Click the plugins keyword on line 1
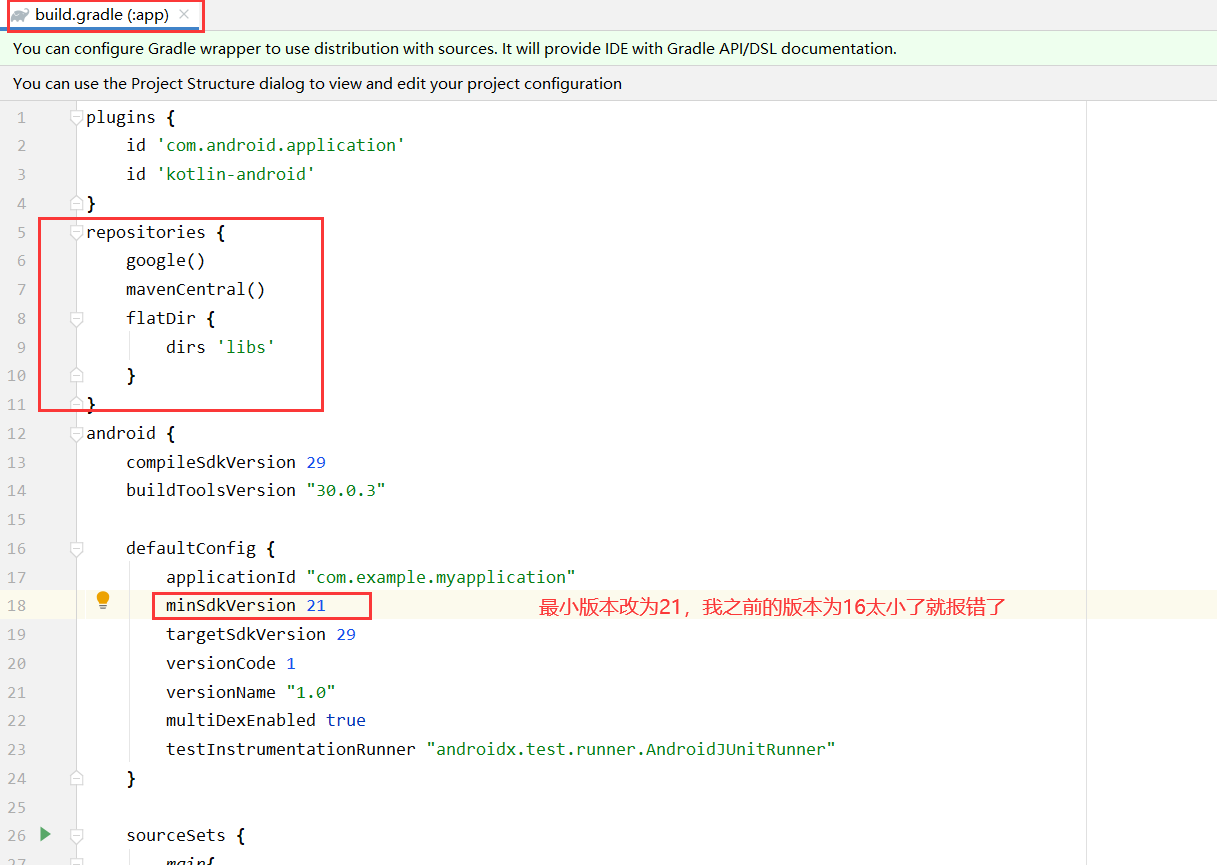 121,117
